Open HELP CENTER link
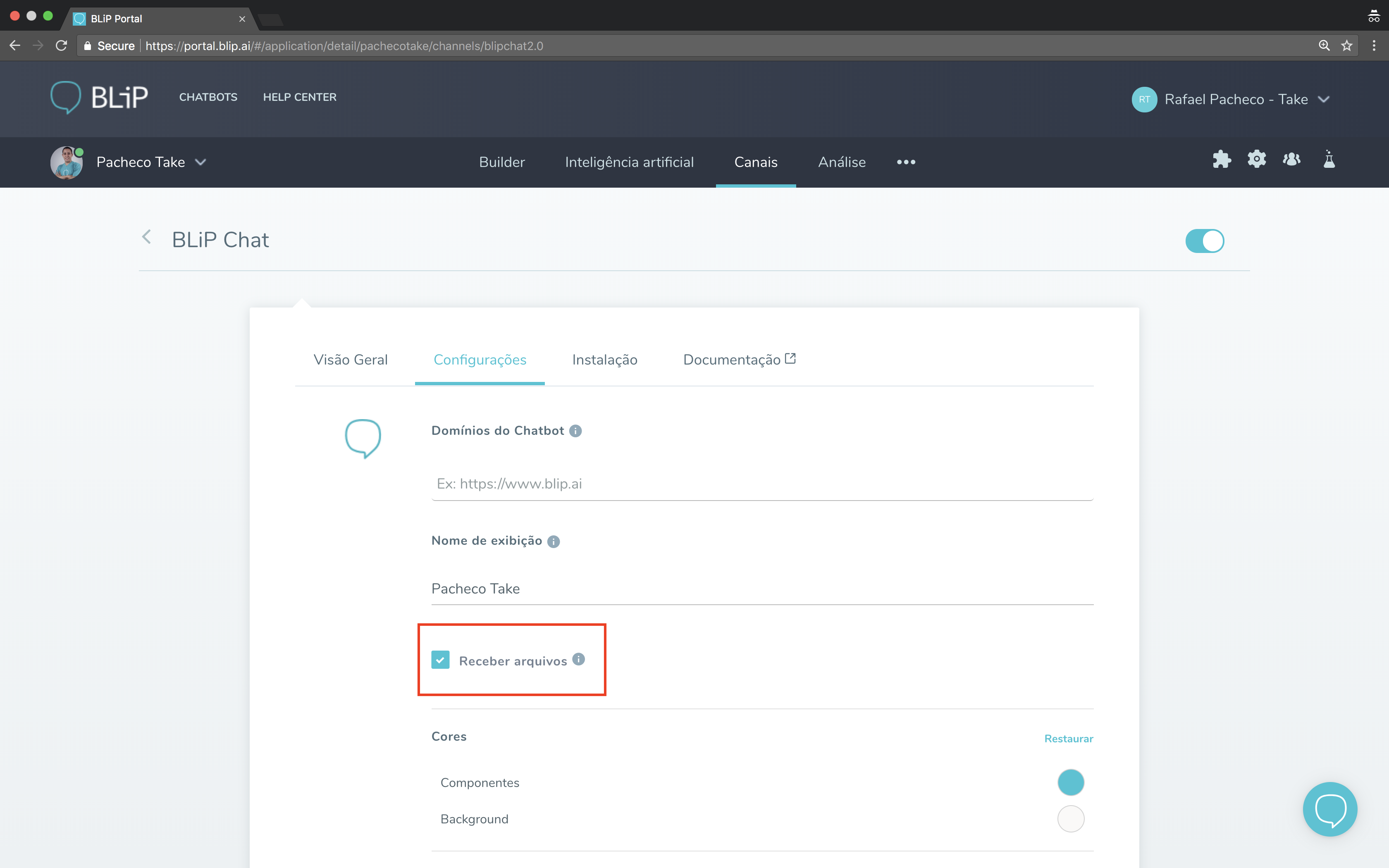Viewport: 1389px width, 868px height. click(x=300, y=97)
